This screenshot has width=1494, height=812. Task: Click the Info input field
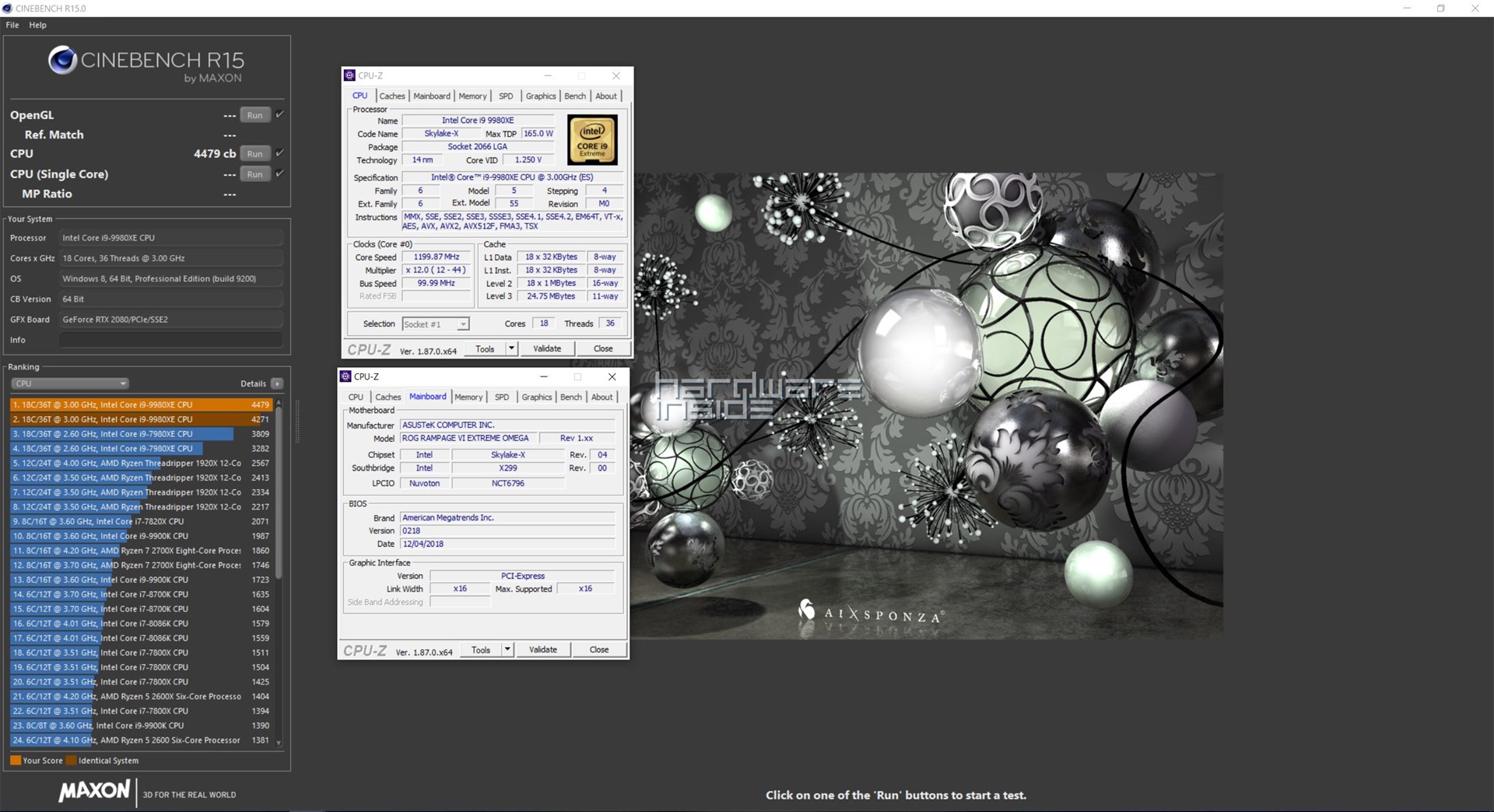pyautogui.click(x=170, y=340)
